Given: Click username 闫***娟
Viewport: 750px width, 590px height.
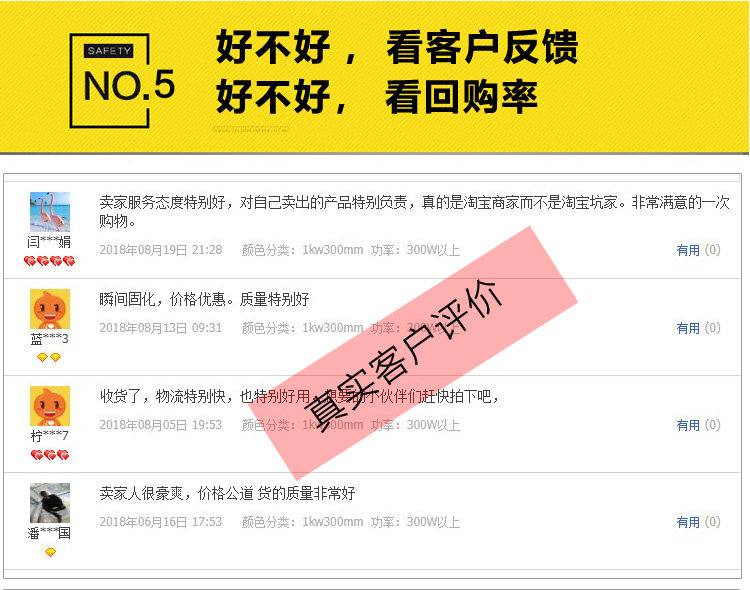Looking at the screenshot, I should click(x=49, y=242).
